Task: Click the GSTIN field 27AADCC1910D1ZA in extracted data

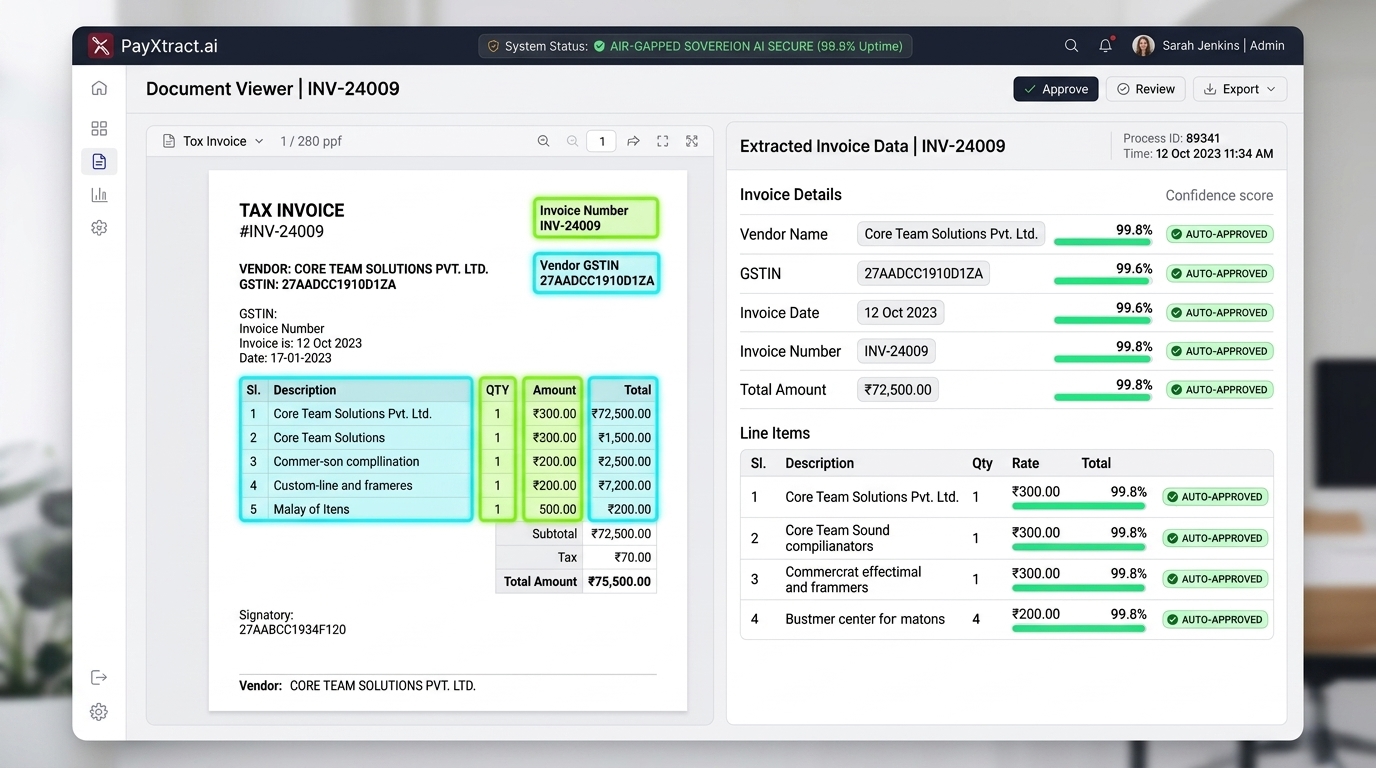Action: (x=923, y=273)
